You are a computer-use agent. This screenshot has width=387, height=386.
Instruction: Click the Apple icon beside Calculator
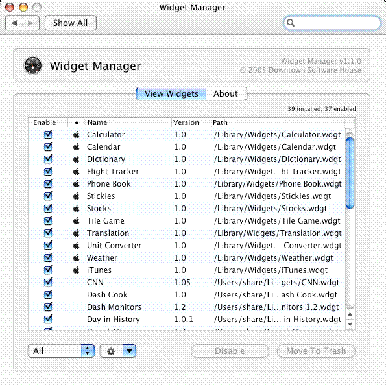76,135
